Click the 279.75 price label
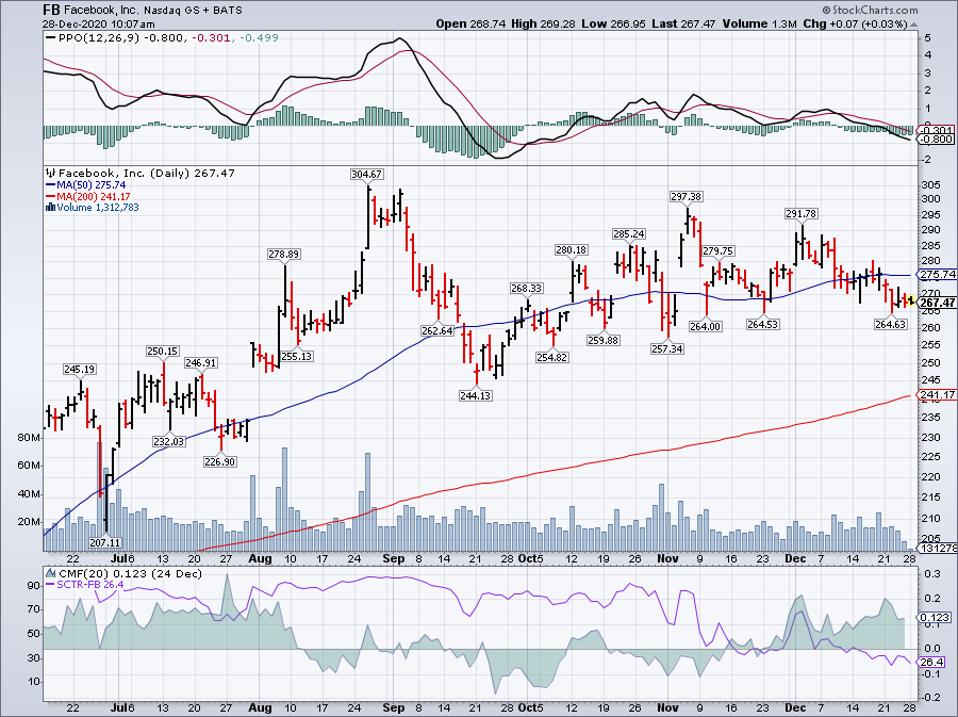The width and height of the screenshot is (958, 717). pos(718,251)
